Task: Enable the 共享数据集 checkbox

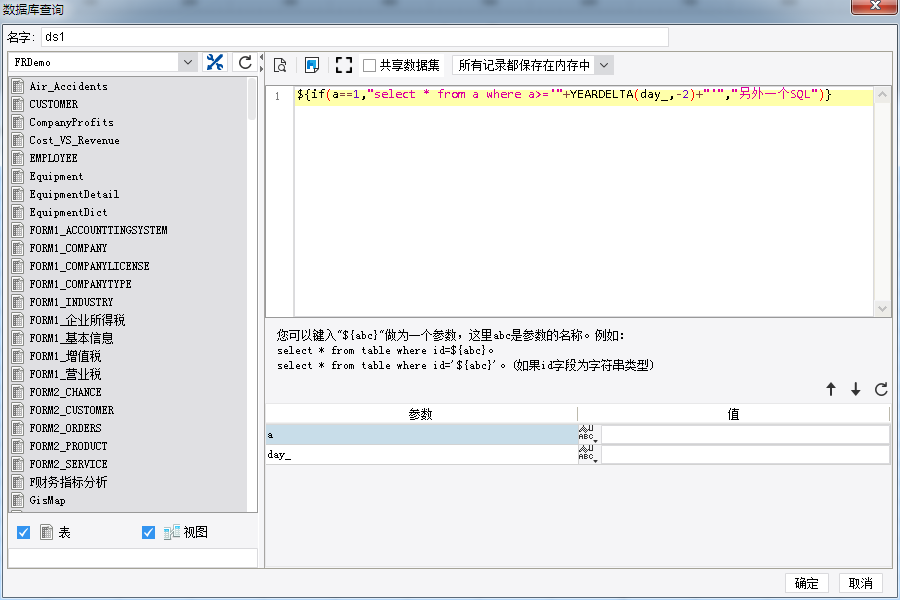Action: 370,65
